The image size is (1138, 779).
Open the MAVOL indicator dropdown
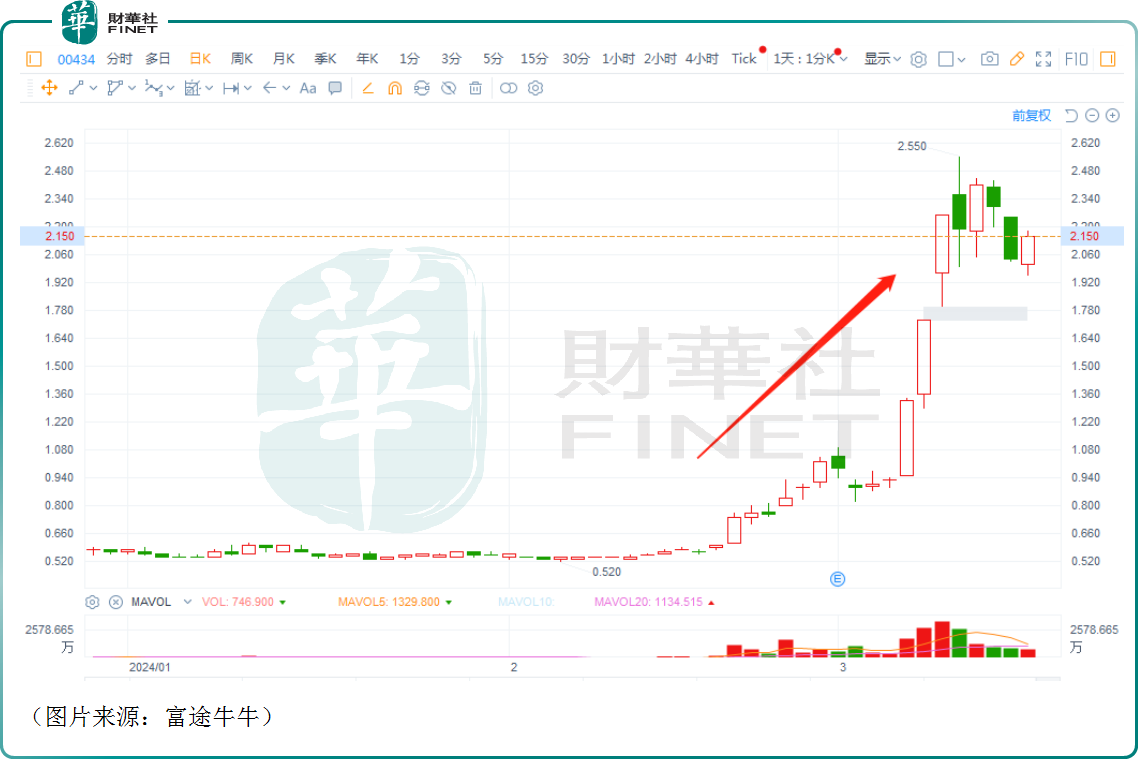point(187,602)
